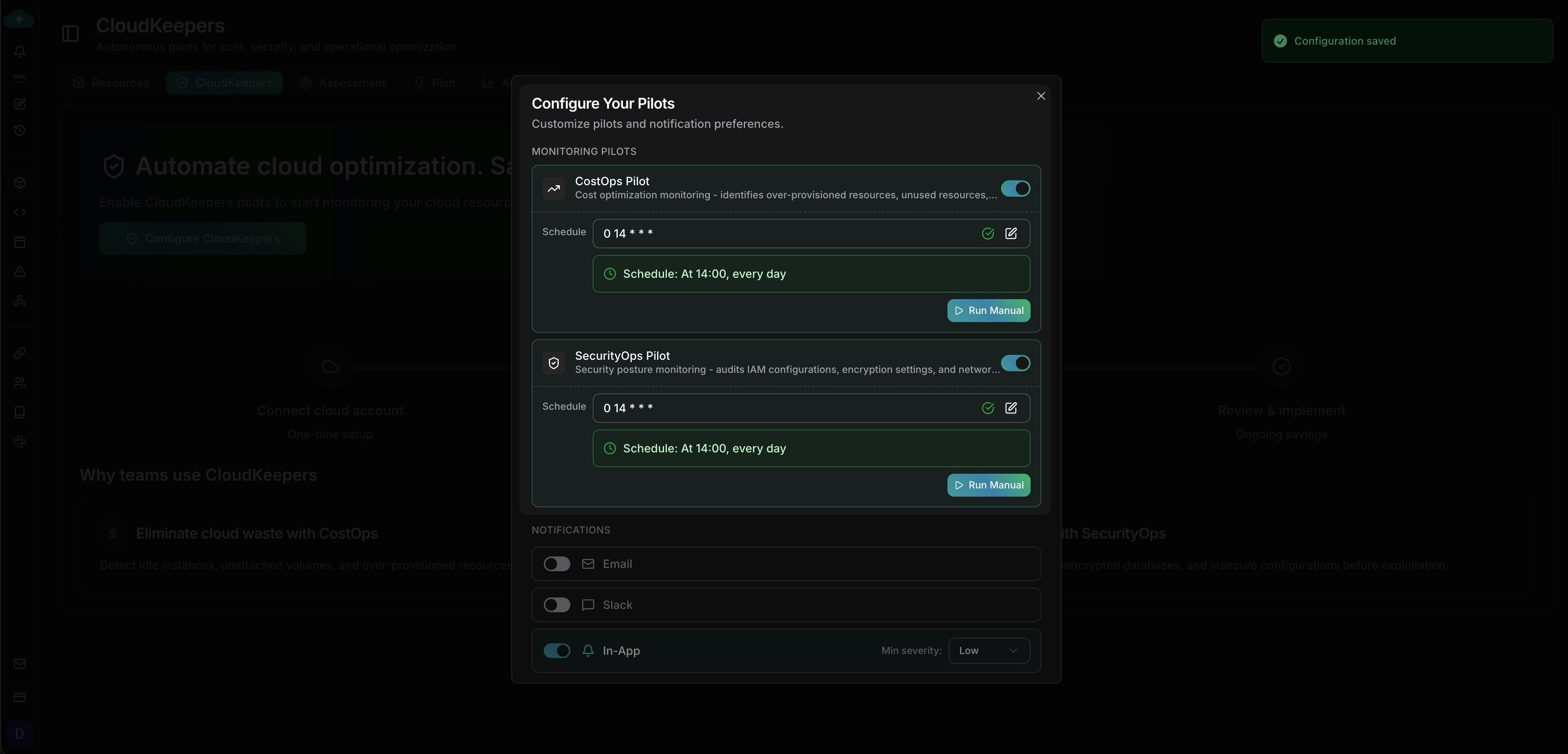Click the edit icon beside CostOps schedule field
The height and width of the screenshot is (754, 1568).
point(1011,233)
